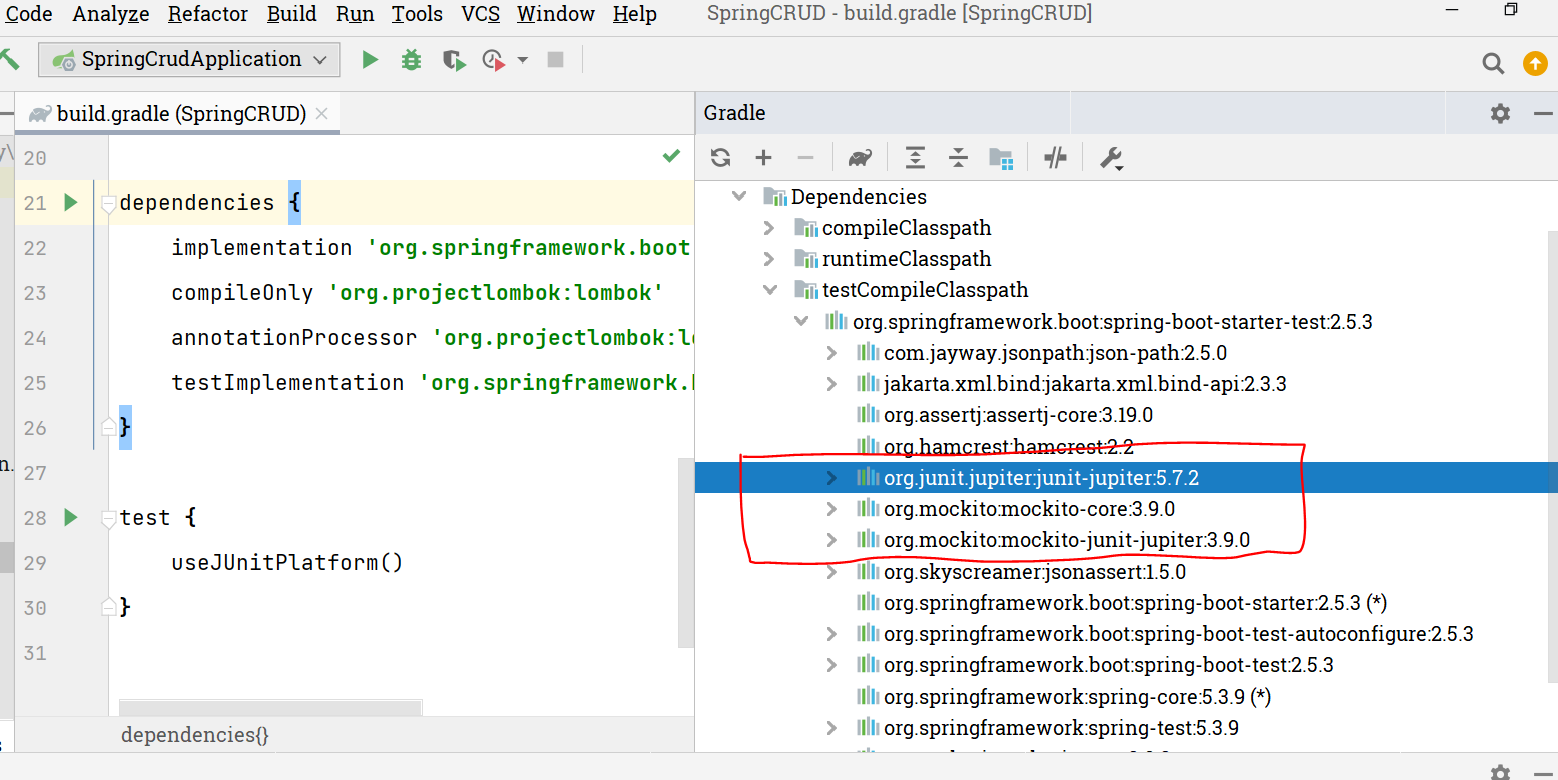
Task: Expand com.jayway.jsonpath:json-path:2.5.0 node
Action: tap(832, 353)
